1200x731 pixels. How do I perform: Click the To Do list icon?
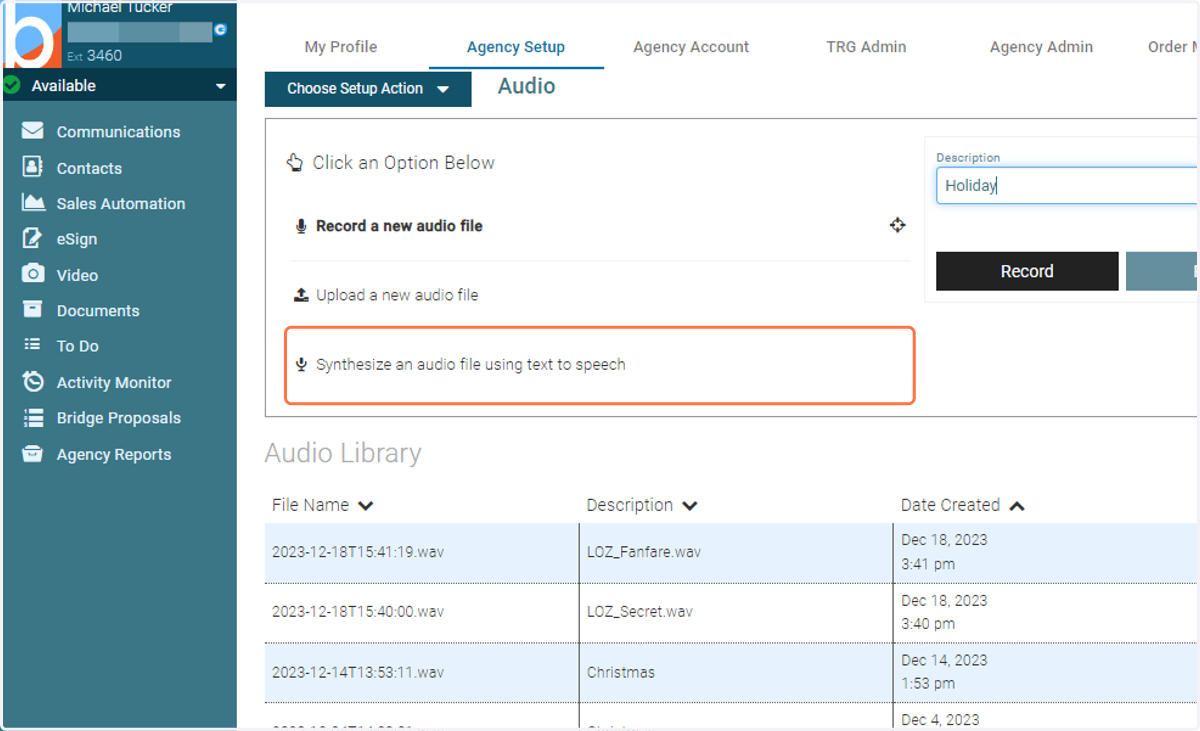point(33,345)
